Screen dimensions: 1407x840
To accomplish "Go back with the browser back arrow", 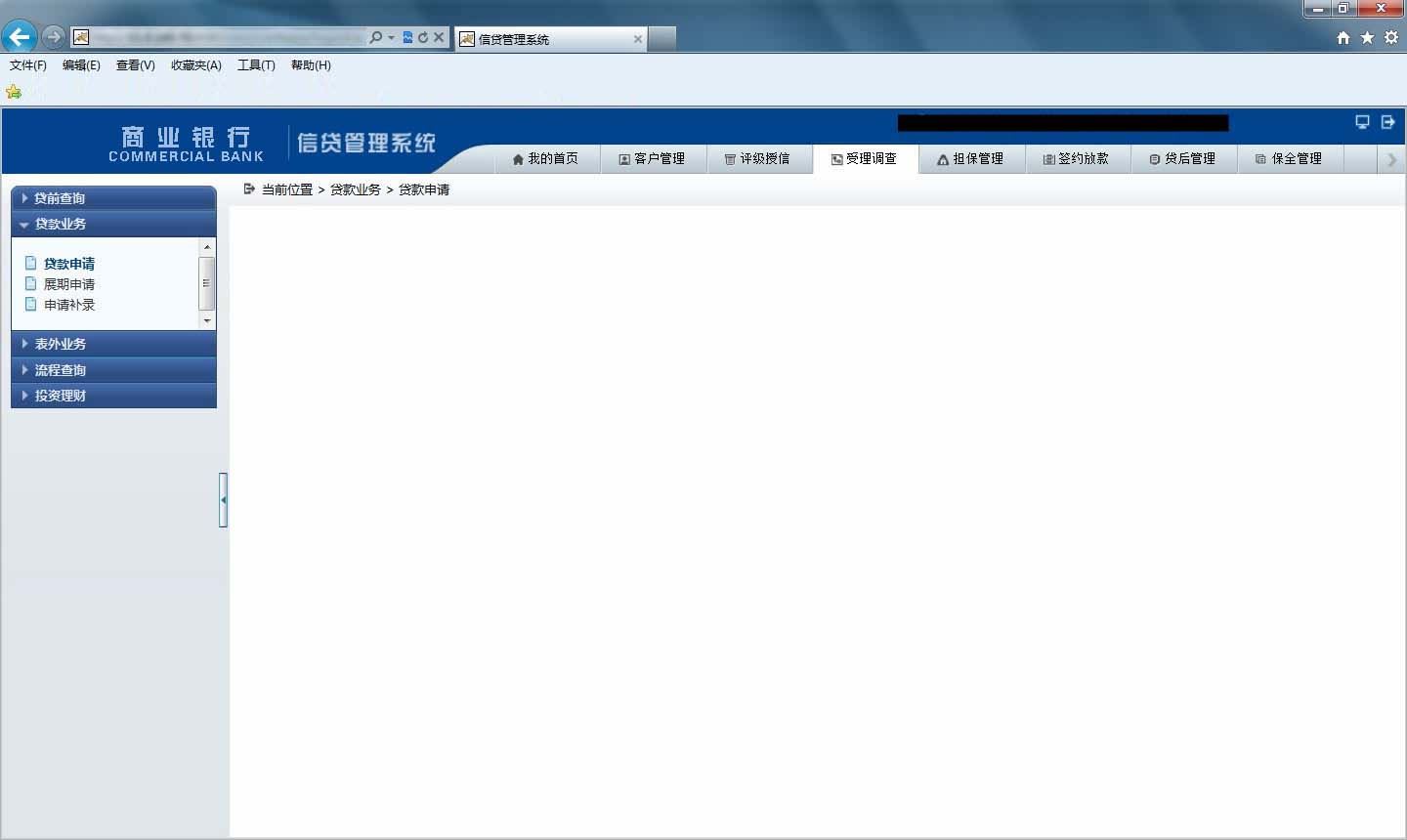I will tap(19, 37).
